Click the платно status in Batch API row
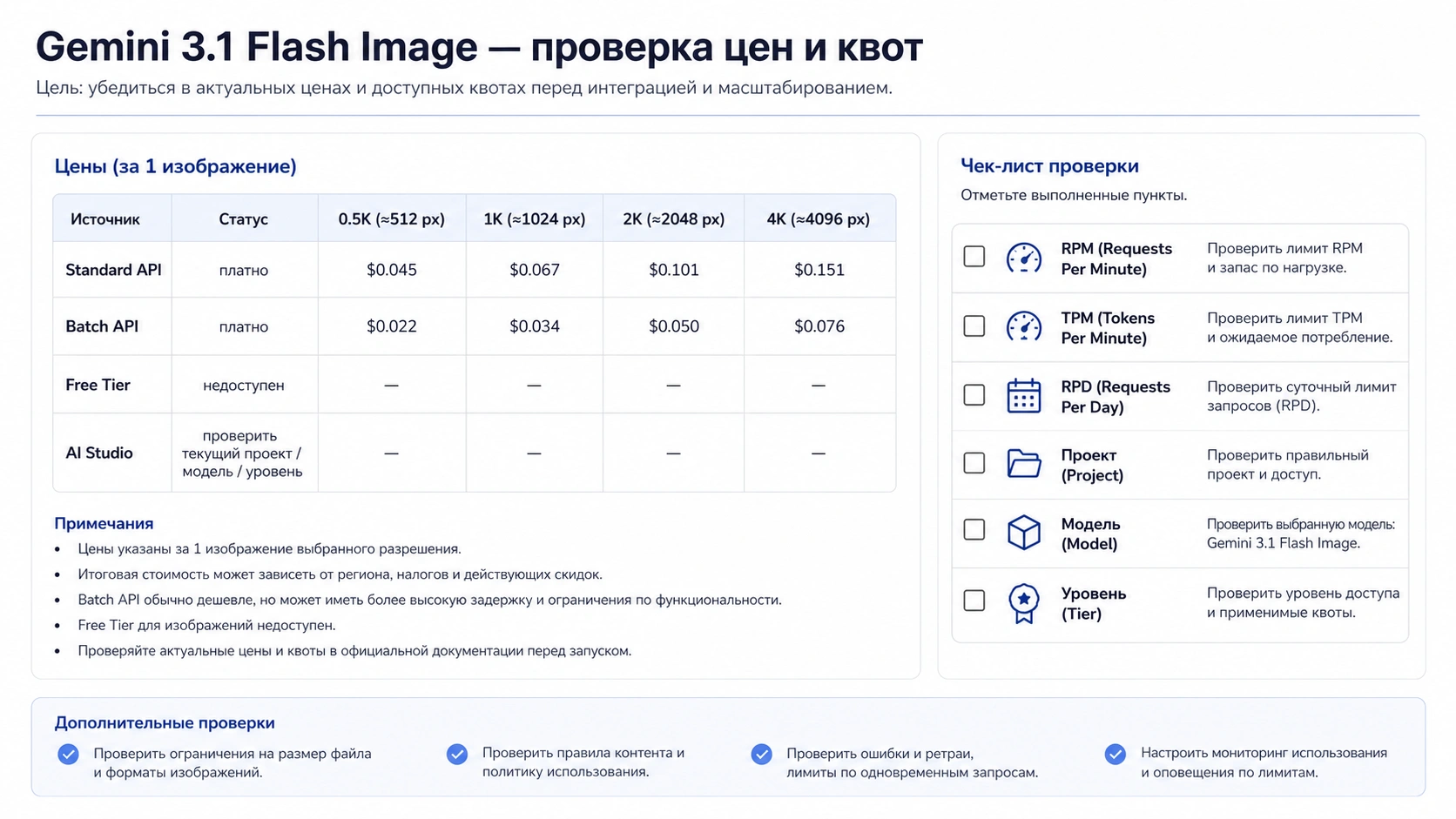This screenshot has width=1456, height=819. click(244, 326)
